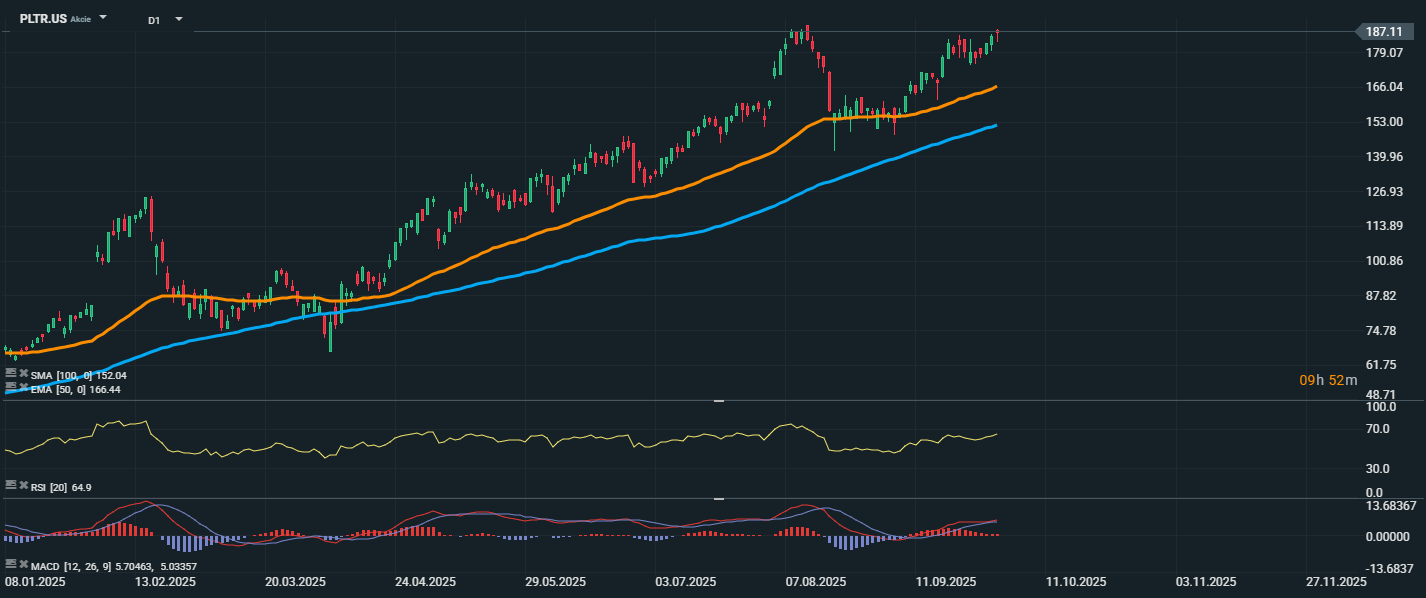The image size is (1426, 598).
Task: Click the 187.11 current price label
Action: coord(1384,32)
